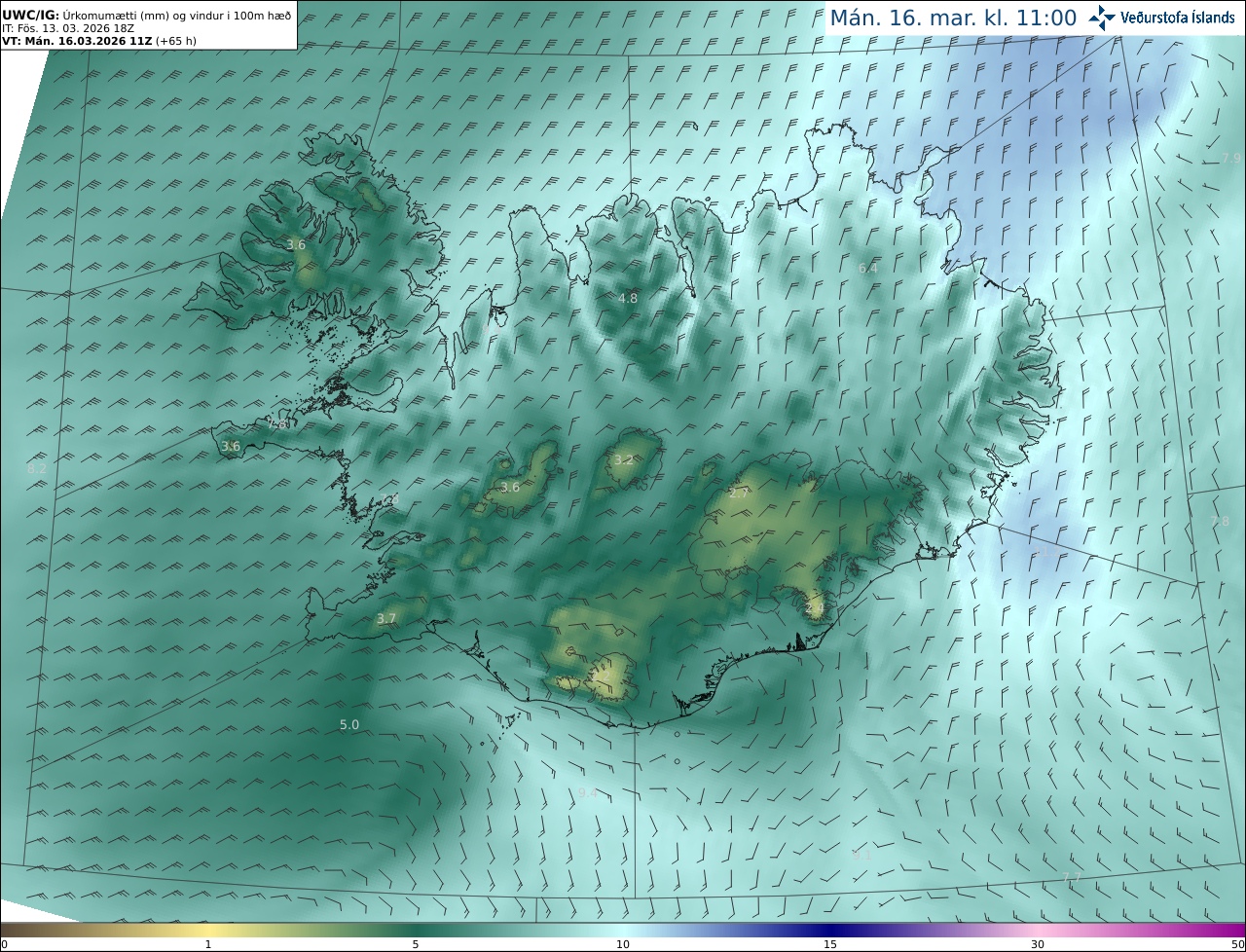Viewport: 1246px width, 952px height.
Task: Click the 5.0 value in the southwest sea
Action: pyautogui.click(x=349, y=724)
